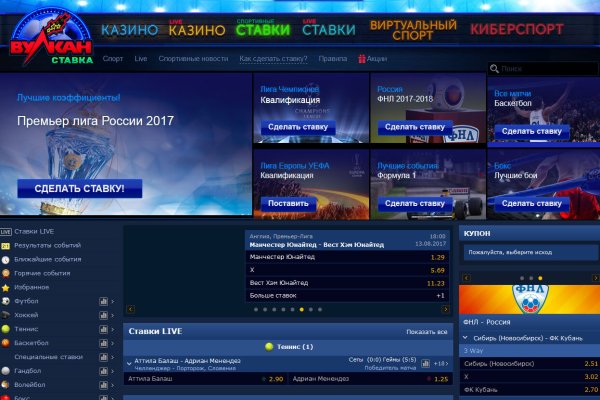
Task: Click the statistics icon next to Теннис
Action: [103, 329]
